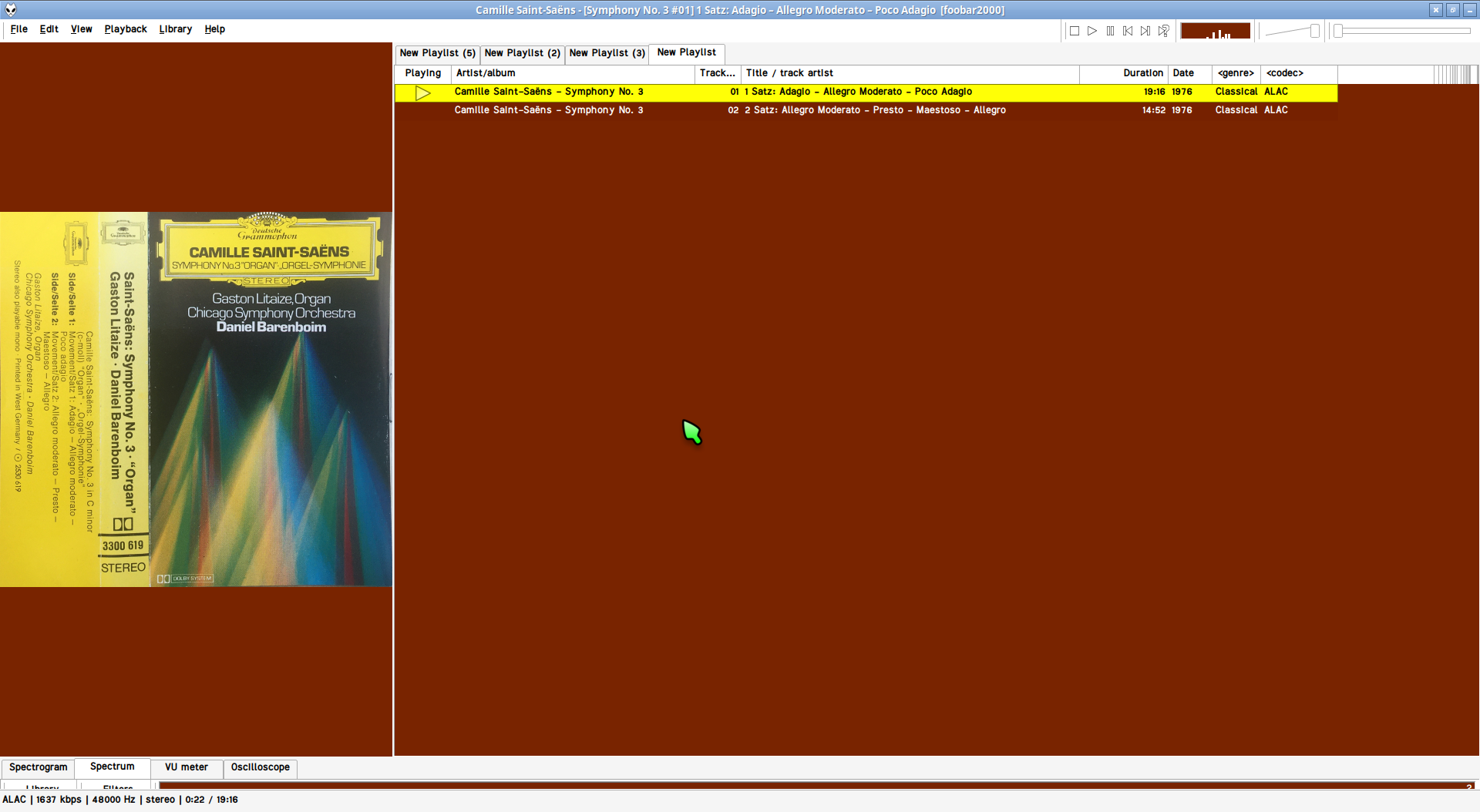
Task: Click the playing-indicator triangle in the first row
Action: coord(422,92)
